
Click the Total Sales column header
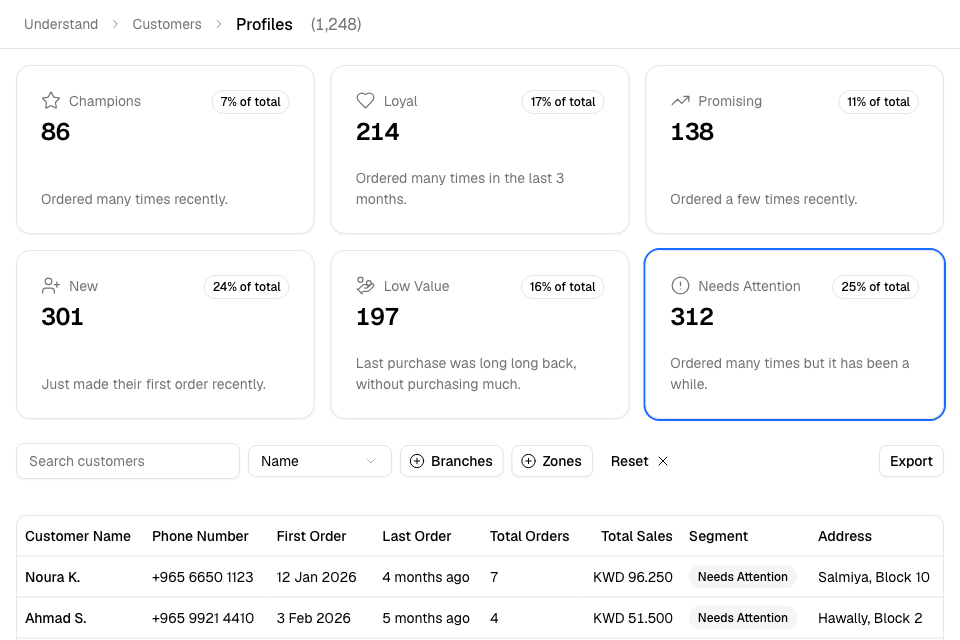click(x=637, y=536)
